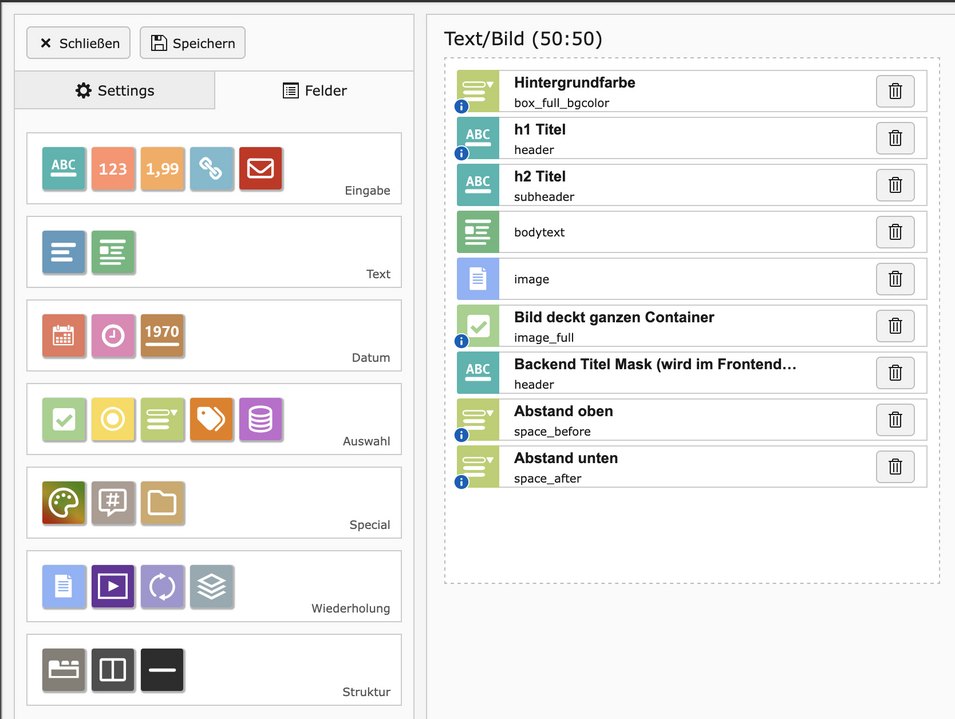Delete the Abstand unten field
The width and height of the screenshot is (955, 719).
point(895,467)
